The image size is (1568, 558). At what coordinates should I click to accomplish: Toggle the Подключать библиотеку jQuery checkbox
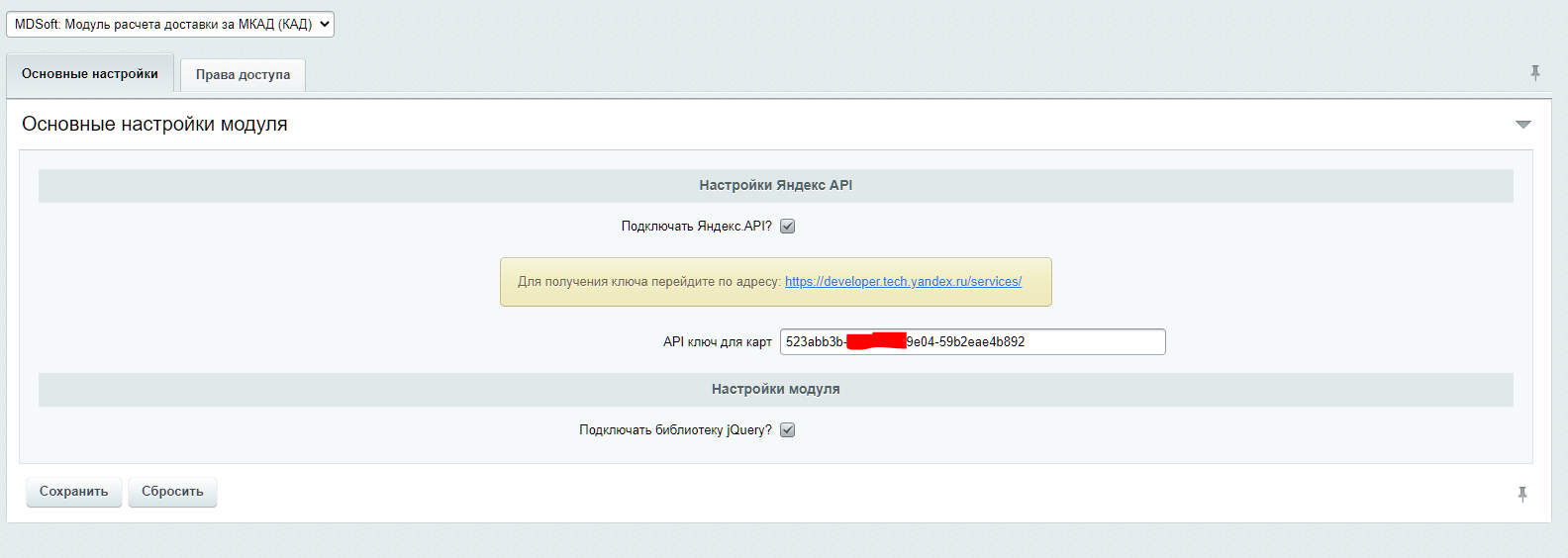pyautogui.click(x=788, y=430)
